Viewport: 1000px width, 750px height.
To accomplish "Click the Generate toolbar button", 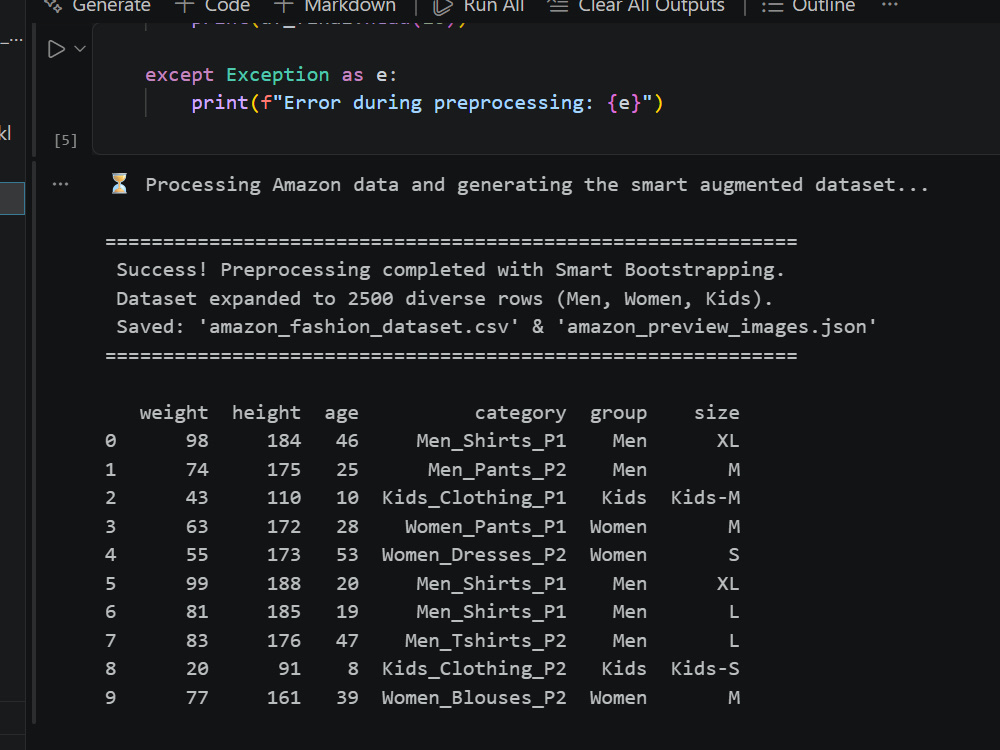I will tap(97, 6).
